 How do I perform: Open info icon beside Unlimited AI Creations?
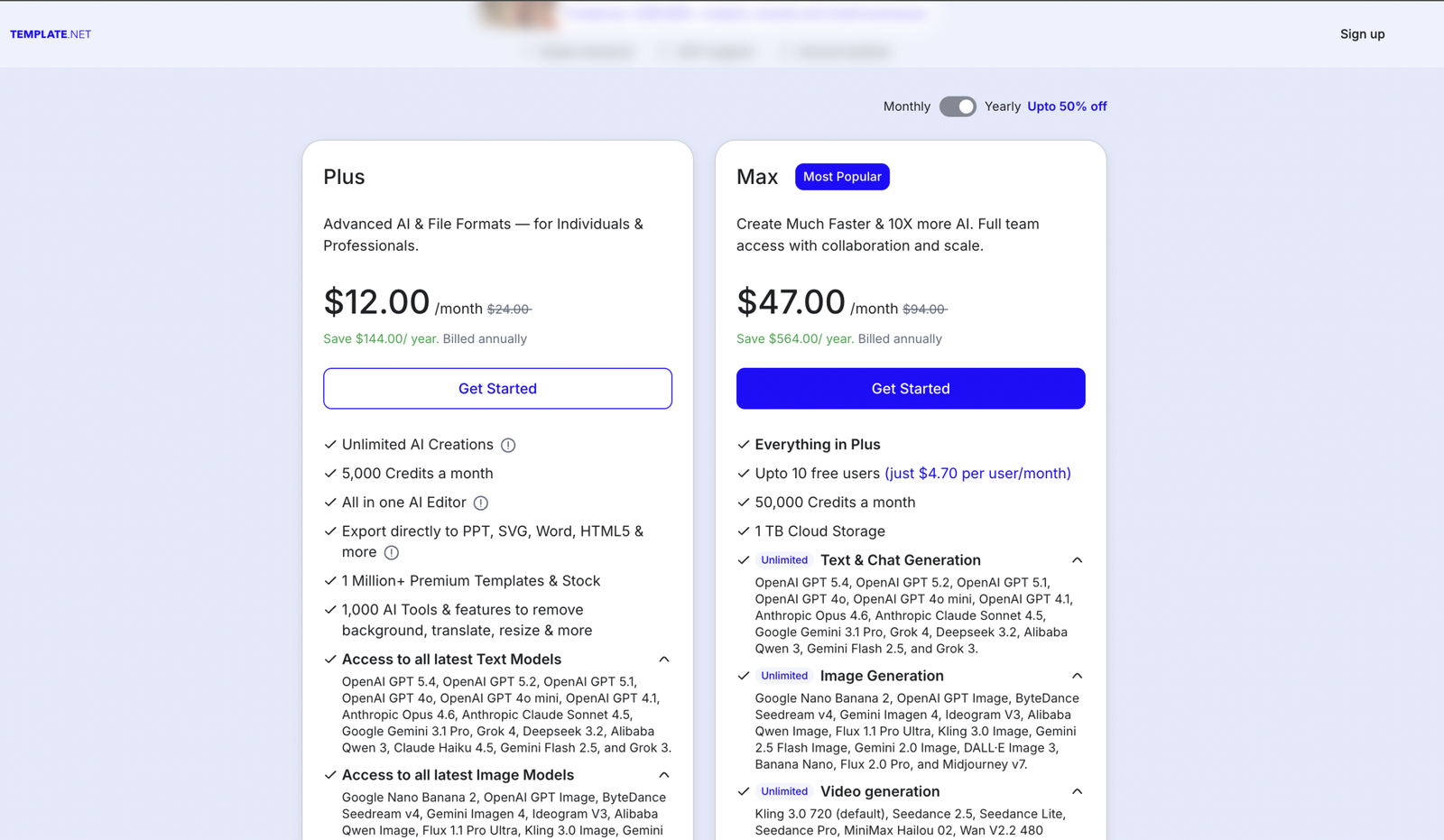coord(508,445)
